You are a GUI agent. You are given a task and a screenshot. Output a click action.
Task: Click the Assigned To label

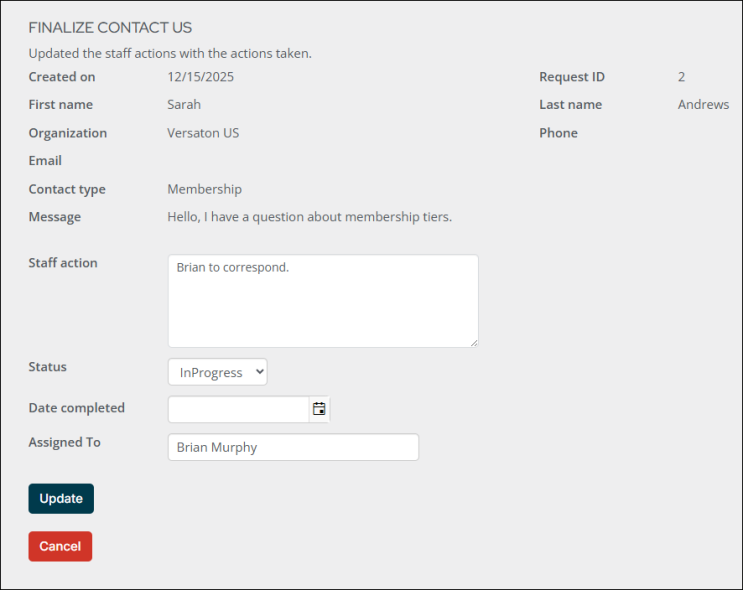[65, 442]
